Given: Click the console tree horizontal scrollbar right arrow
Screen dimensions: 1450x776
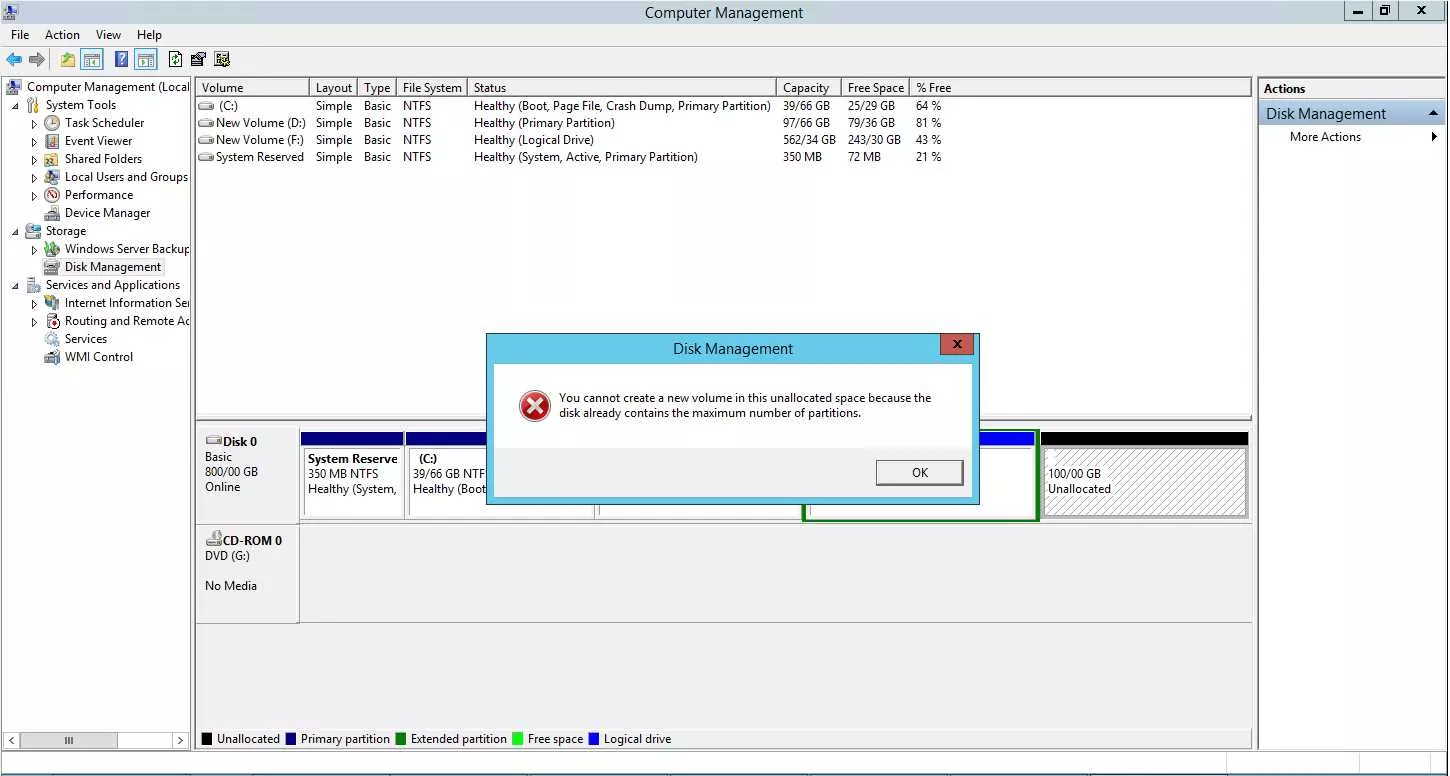Looking at the screenshot, I should [x=180, y=741].
